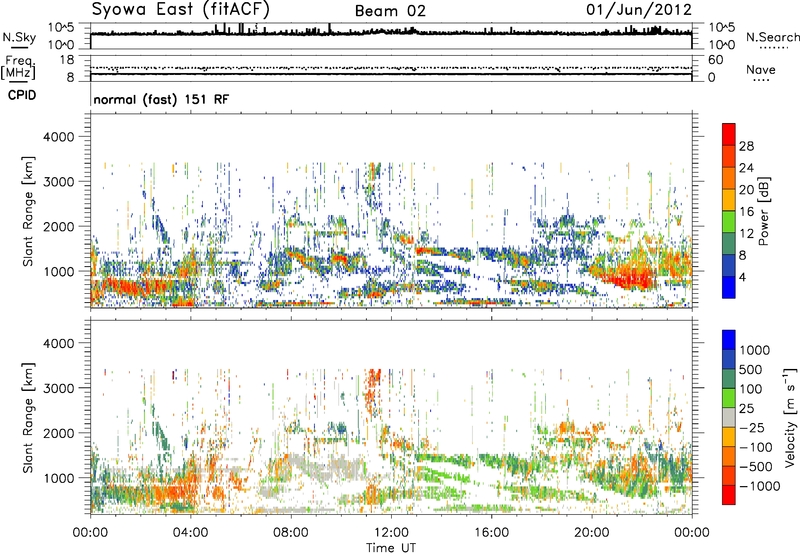Click the '4000' tick on the power panel
Viewport: 800px width, 554px height.
pyautogui.click(x=59, y=137)
